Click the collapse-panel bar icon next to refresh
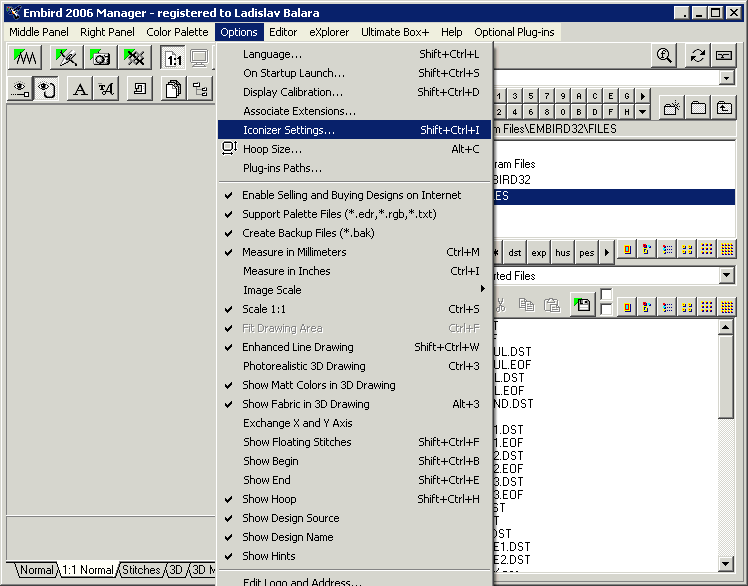This screenshot has width=748, height=586. click(x=724, y=56)
